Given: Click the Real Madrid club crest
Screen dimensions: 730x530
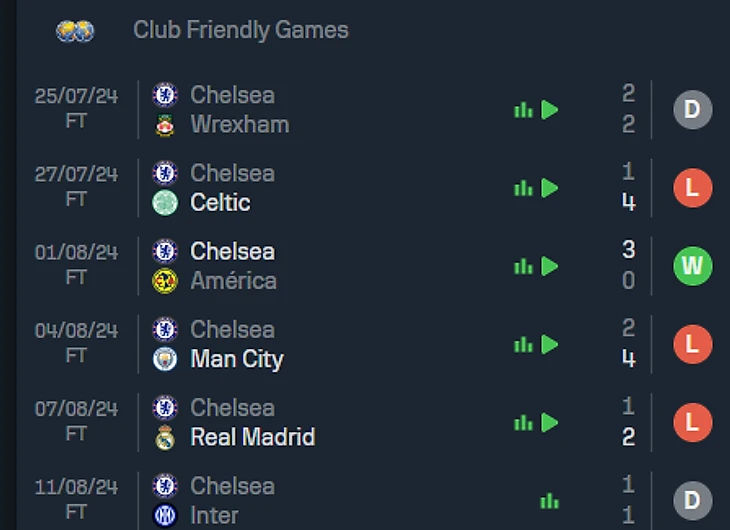Looking at the screenshot, I should click(x=165, y=437).
